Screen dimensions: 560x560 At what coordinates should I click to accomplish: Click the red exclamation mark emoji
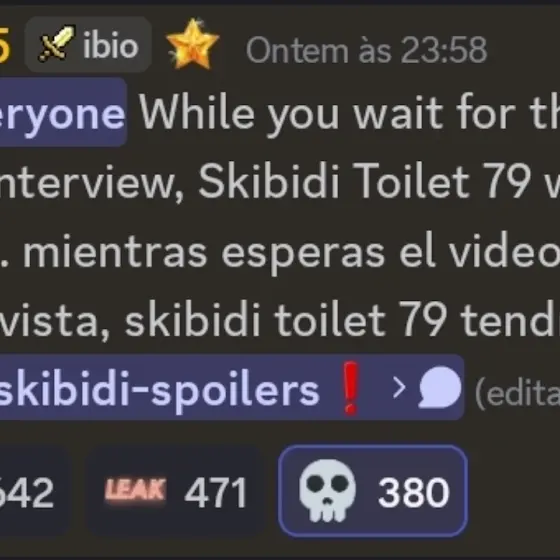pyautogui.click(x=350, y=388)
